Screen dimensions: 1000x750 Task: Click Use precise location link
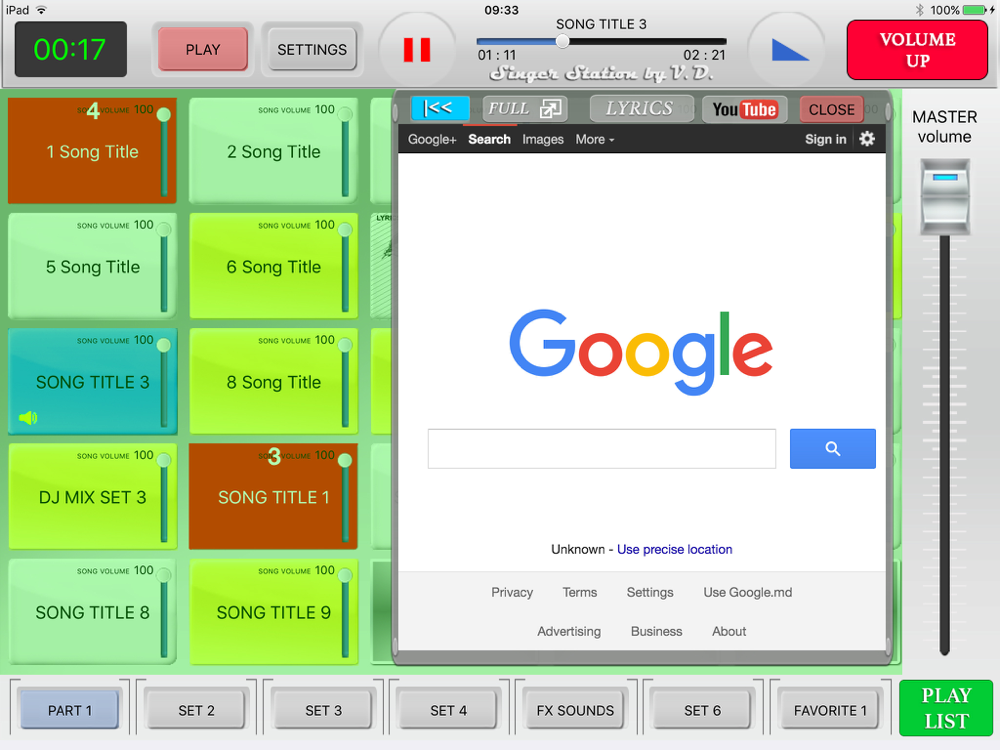(x=674, y=550)
